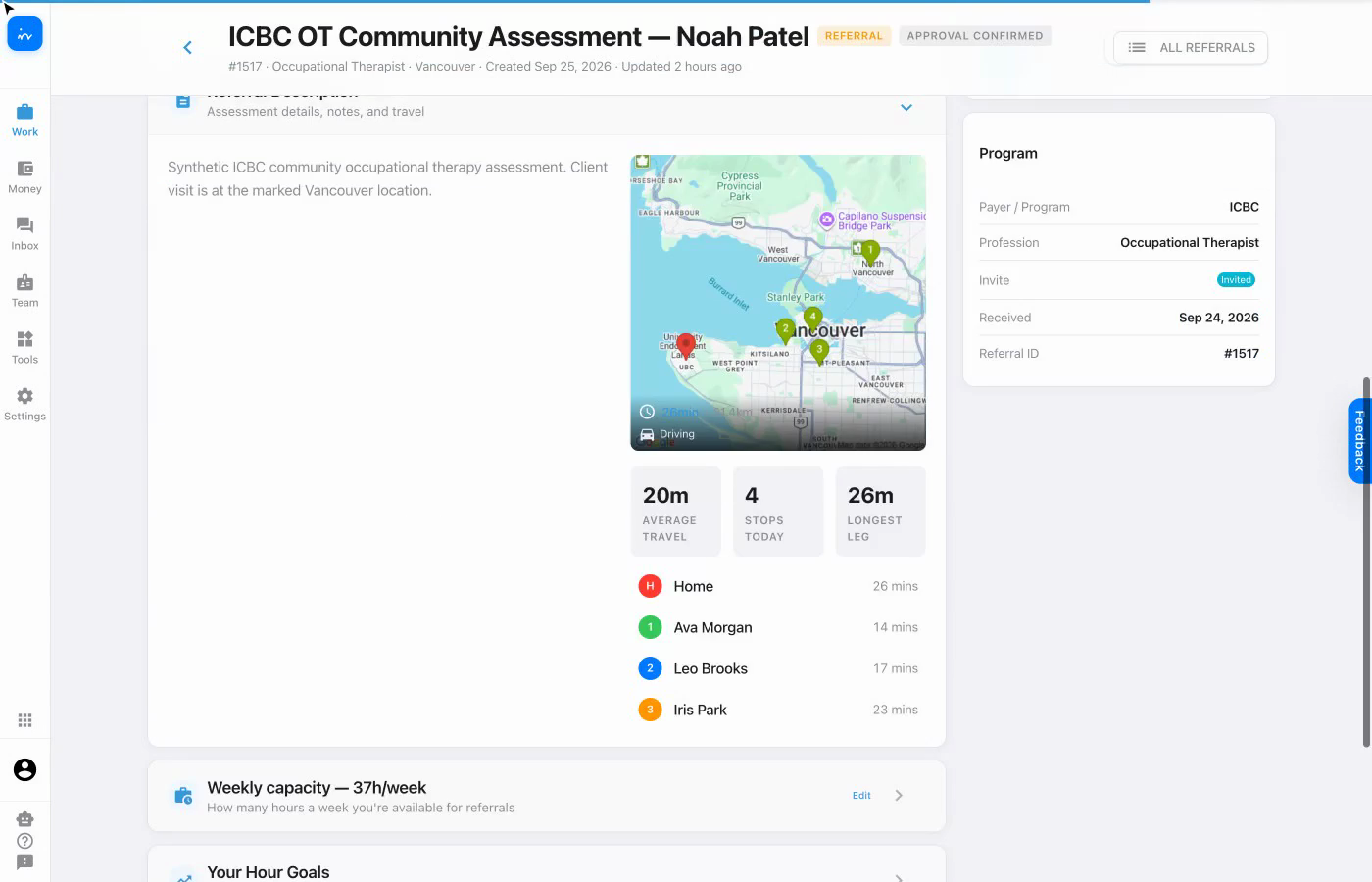Open the Work section in sidebar
Image resolution: width=1372 pixels, height=882 pixels.
(x=24, y=120)
